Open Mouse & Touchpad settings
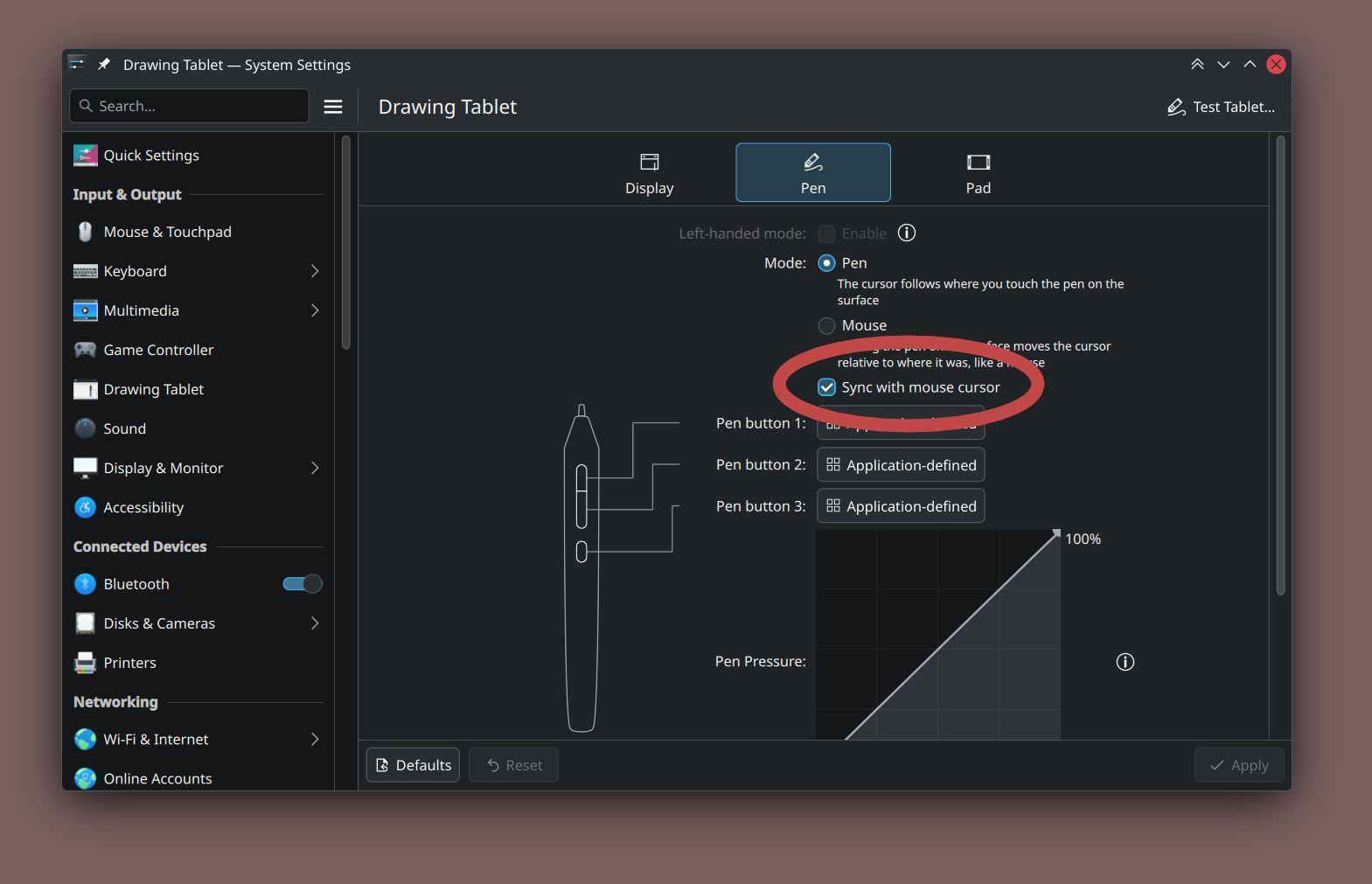Viewport: 1372px width, 884px height. pyautogui.click(x=167, y=232)
